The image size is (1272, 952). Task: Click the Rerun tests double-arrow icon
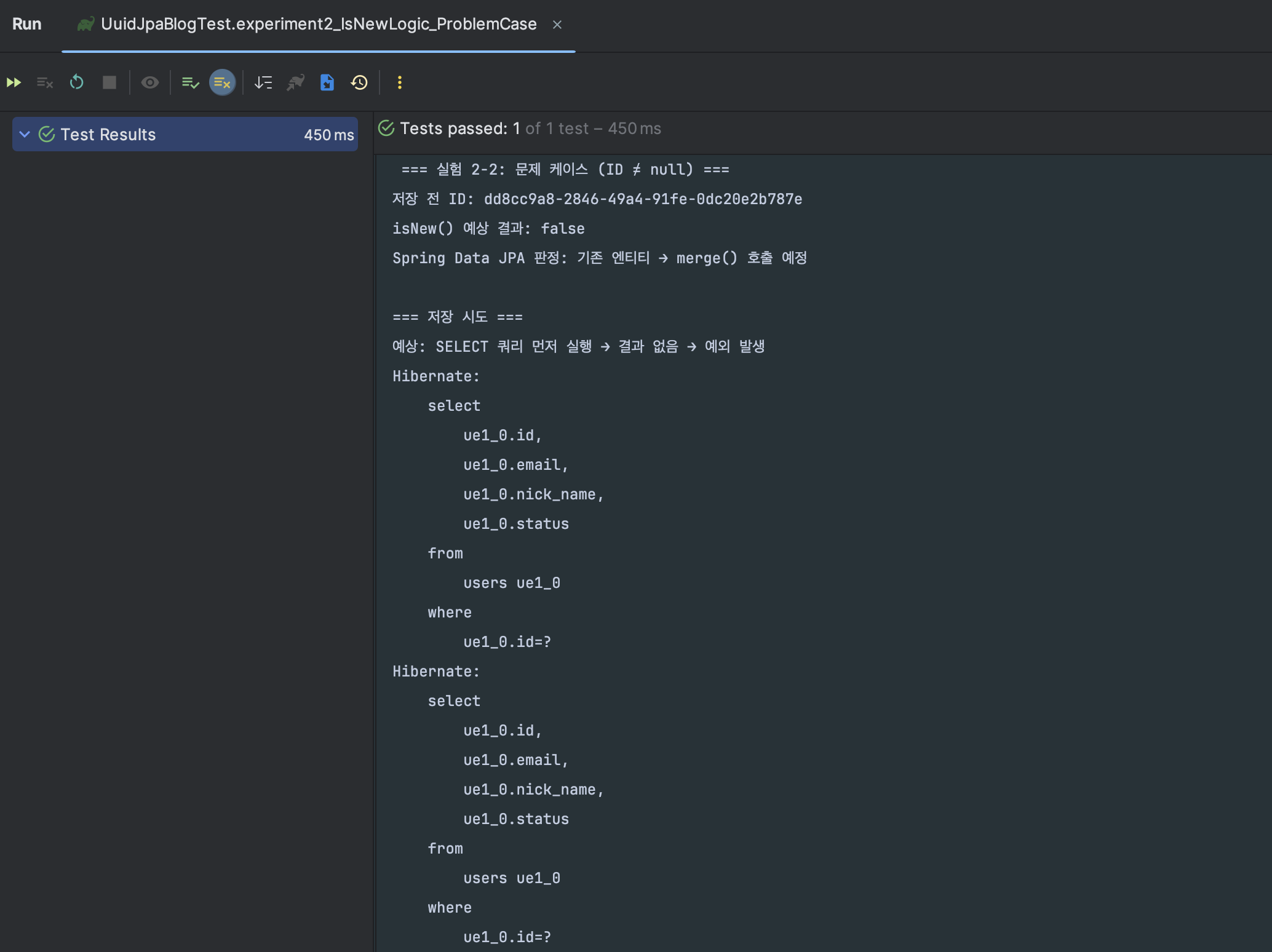pos(14,82)
